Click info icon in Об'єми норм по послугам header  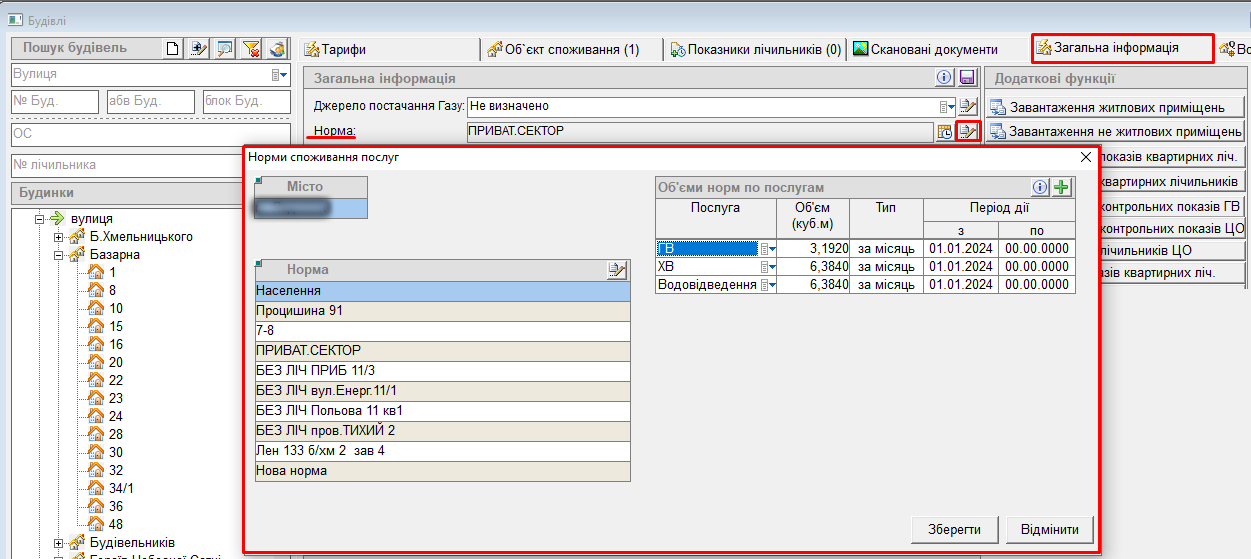pyautogui.click(x=1040, y=187)
